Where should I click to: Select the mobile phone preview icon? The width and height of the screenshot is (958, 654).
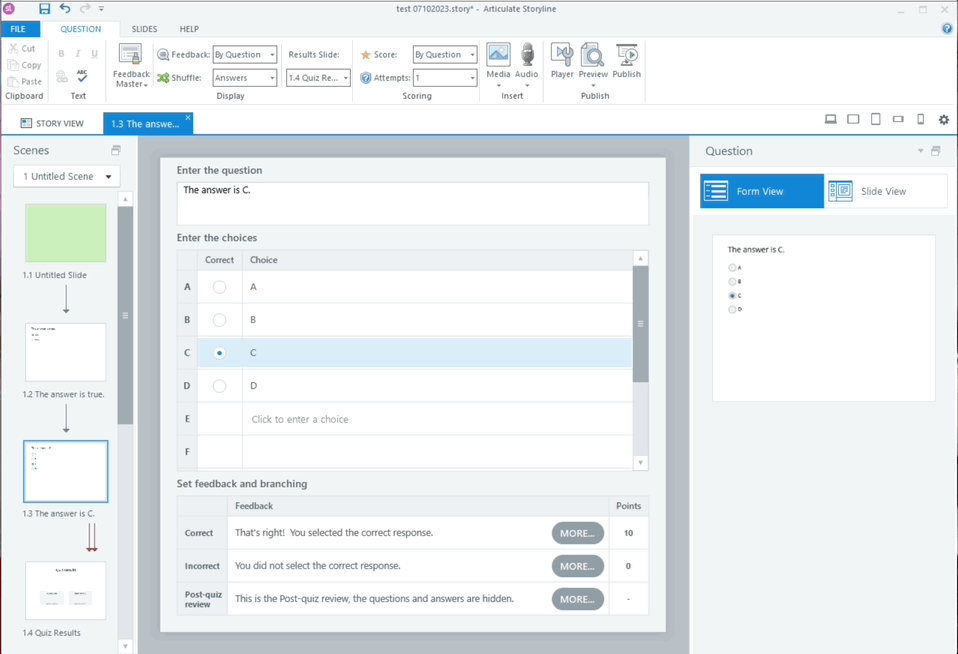click(920, 120)
